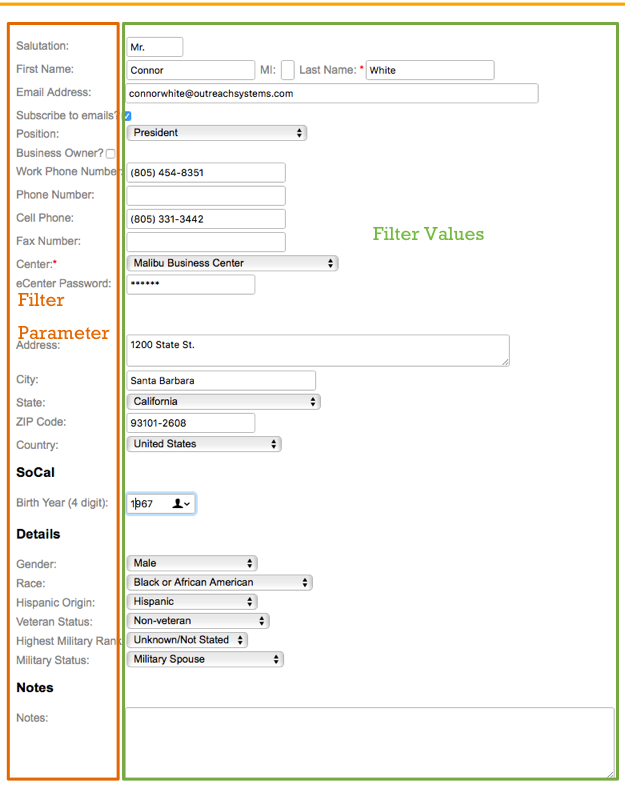The width and height of the screenshot is (625, 785).
Task: Change the Gender selection dropdown
Action: [x=192, y=563]
